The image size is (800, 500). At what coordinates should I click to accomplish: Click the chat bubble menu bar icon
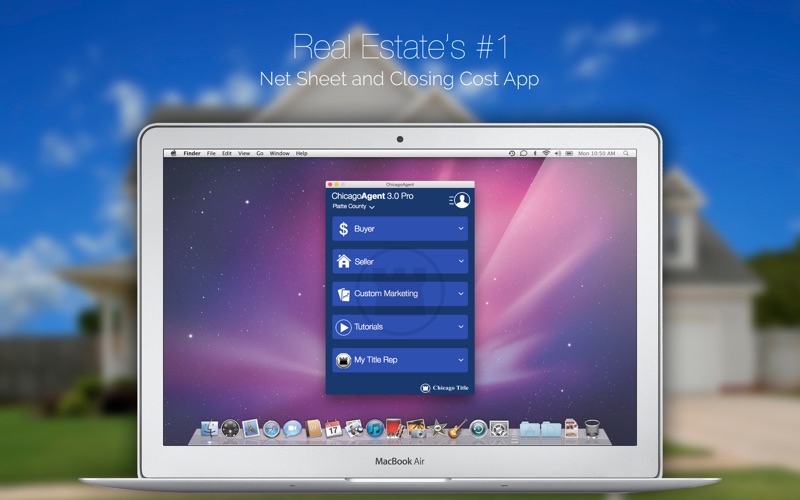pyautogui.click(x=523, y=153)
